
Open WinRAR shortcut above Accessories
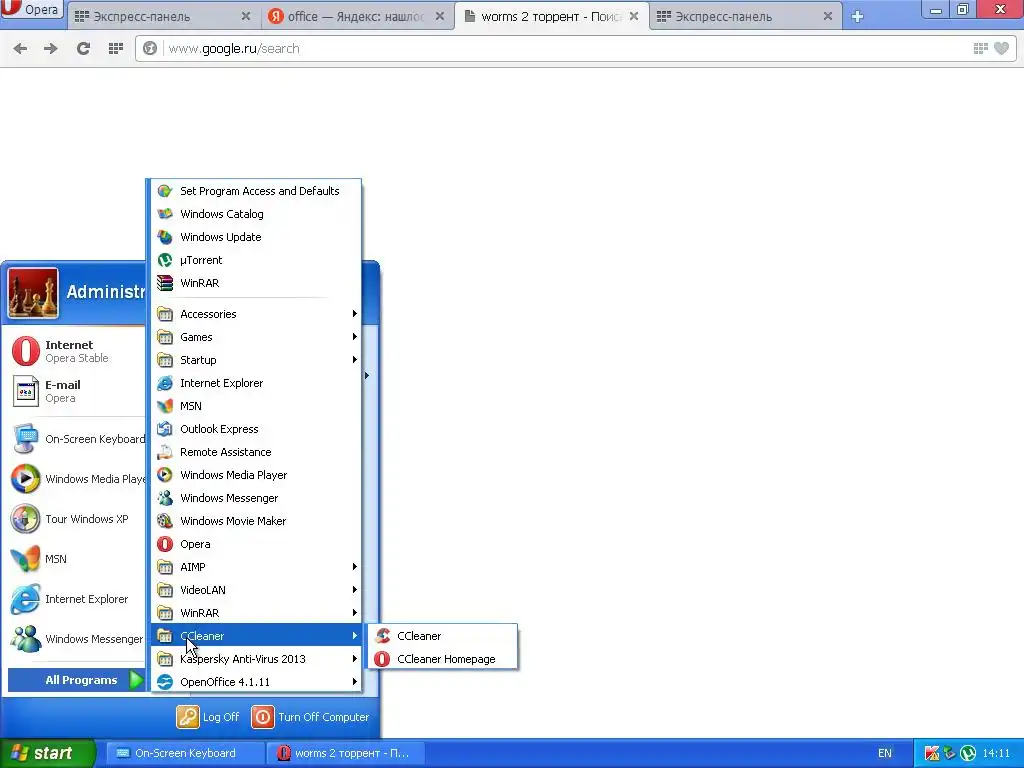tap(256, 283)
